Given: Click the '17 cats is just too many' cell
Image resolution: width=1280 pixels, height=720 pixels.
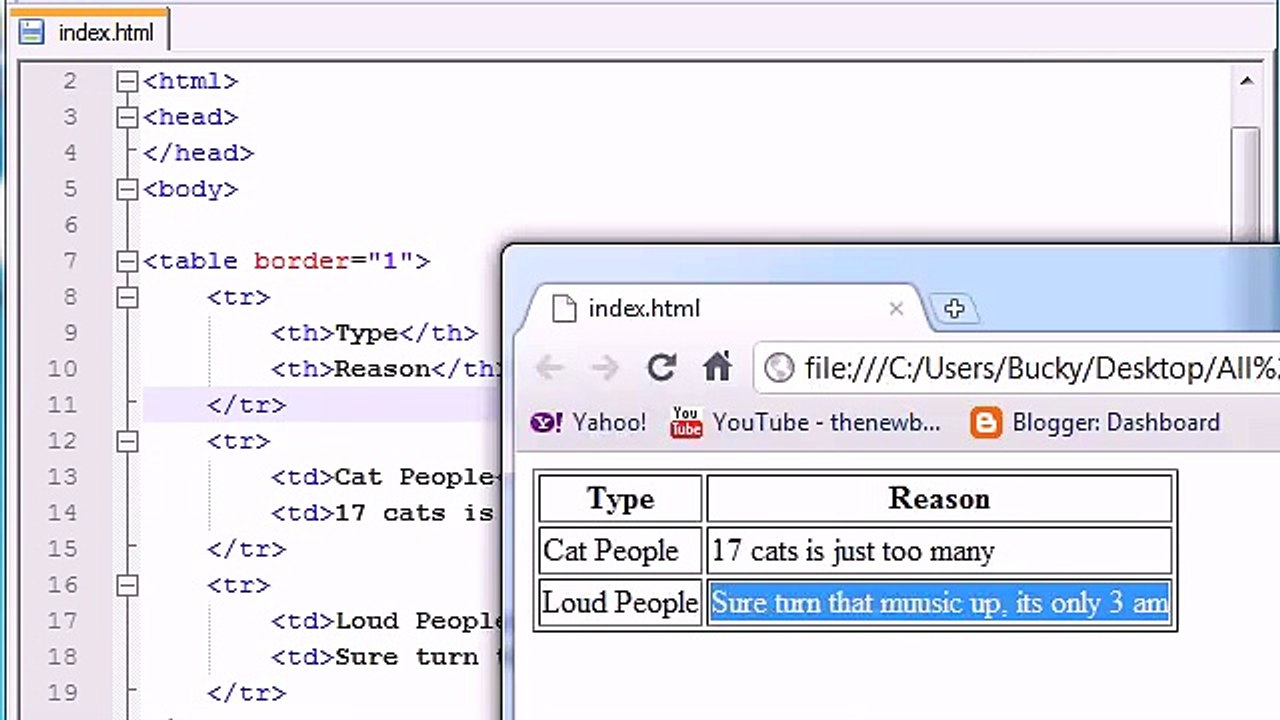Looking at the screenshot, I should [939, 550].
